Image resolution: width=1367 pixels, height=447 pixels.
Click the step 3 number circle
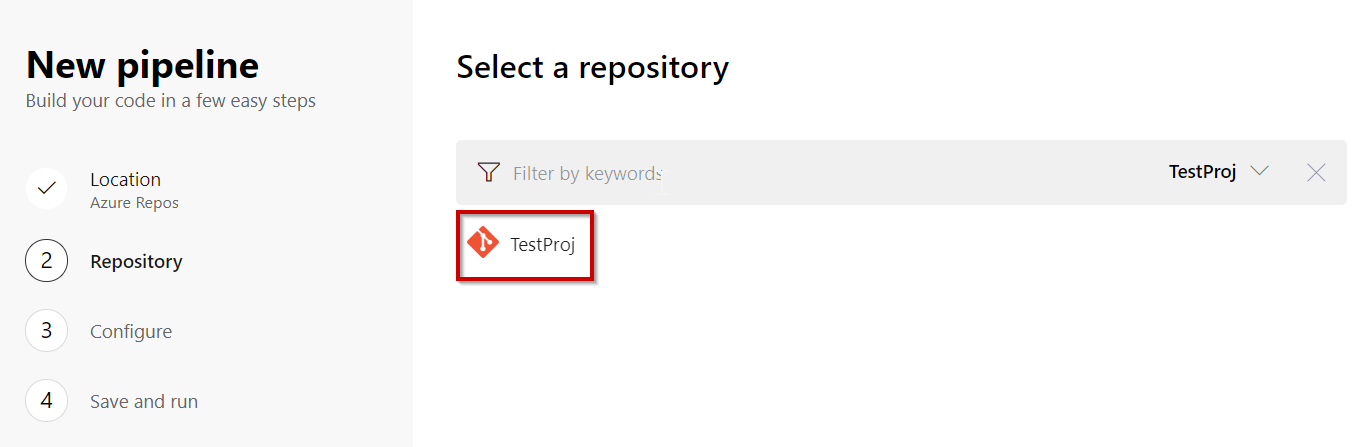[x=46, y=331]
